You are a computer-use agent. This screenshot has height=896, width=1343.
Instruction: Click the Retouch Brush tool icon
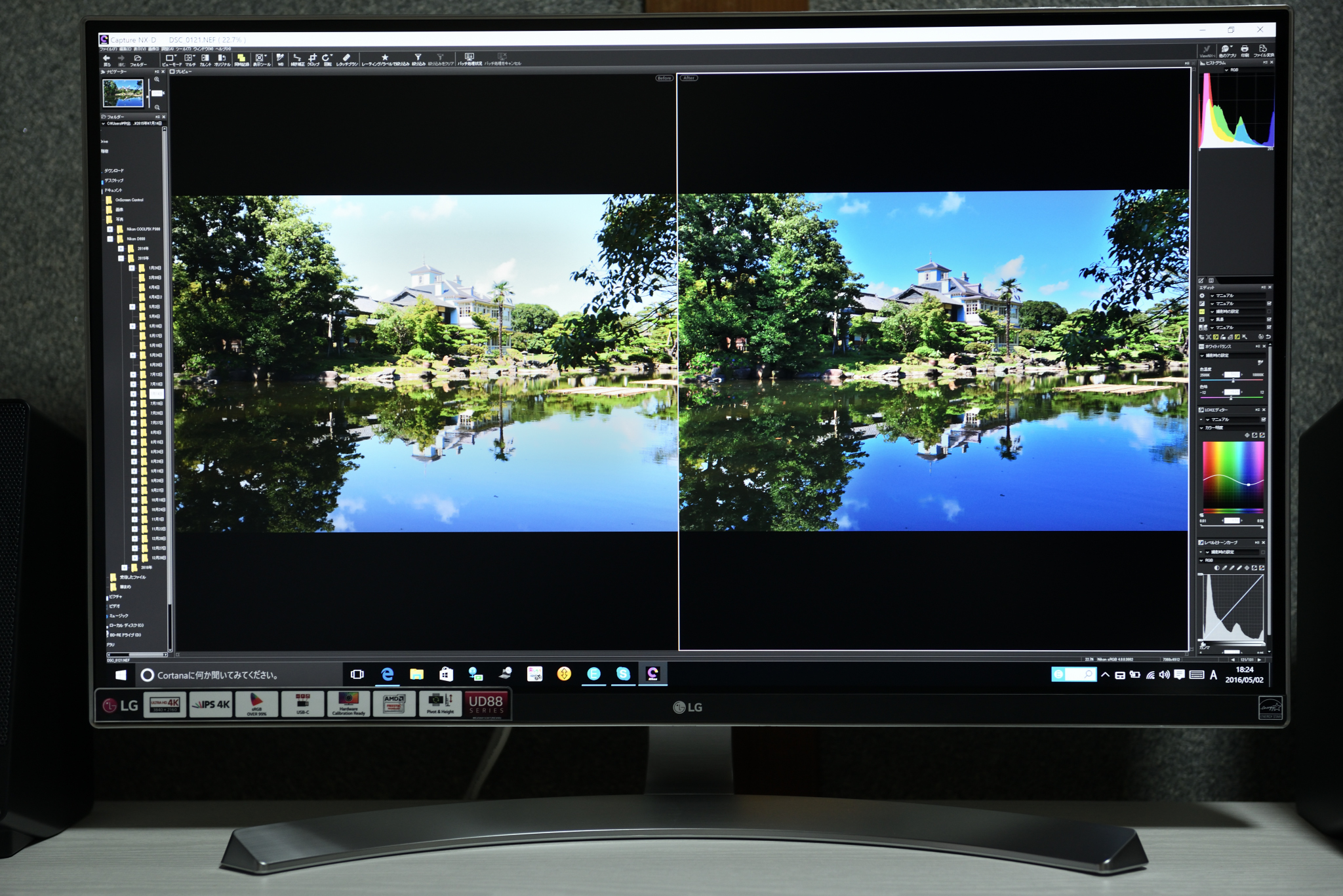(346, 58)
